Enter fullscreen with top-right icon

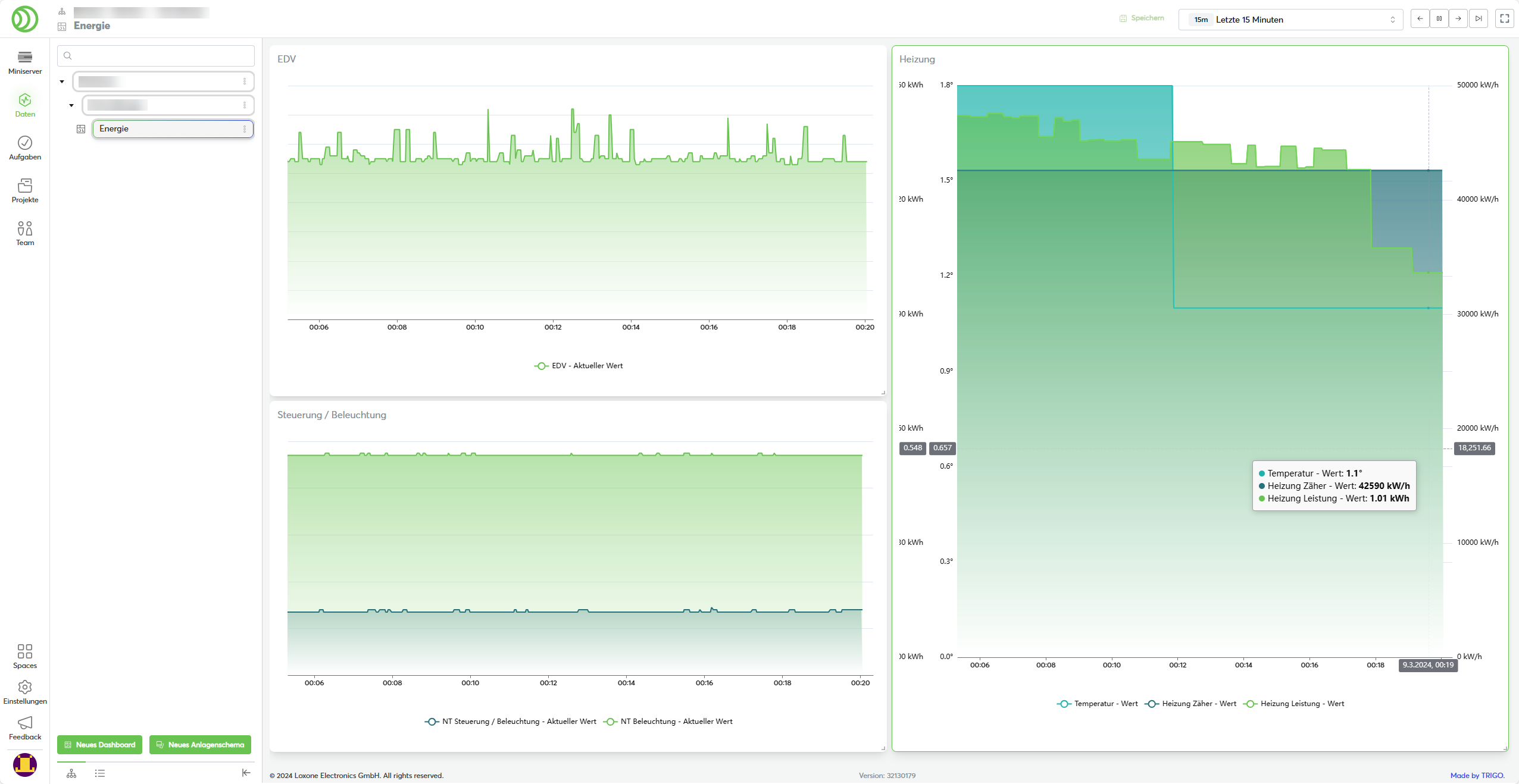pyautogui.click(x=1504, y=19)
